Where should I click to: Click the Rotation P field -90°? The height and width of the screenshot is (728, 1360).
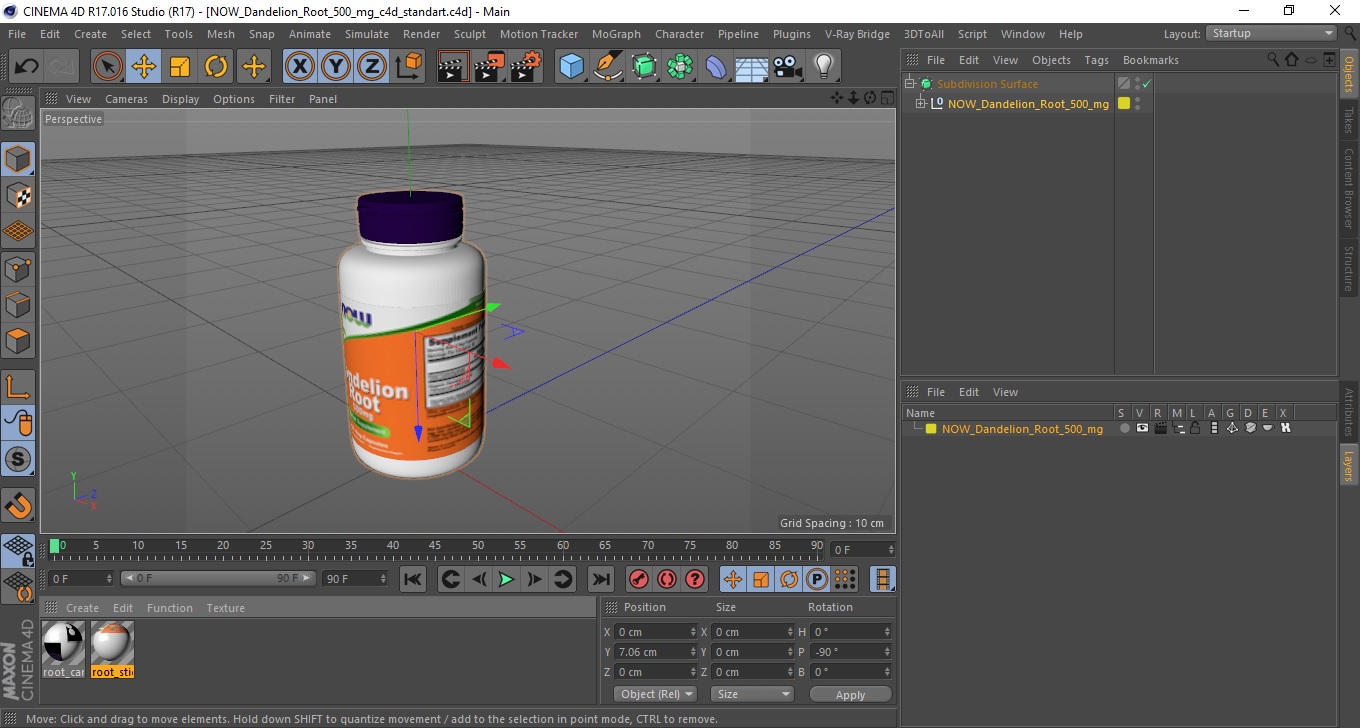coord(851,652)
